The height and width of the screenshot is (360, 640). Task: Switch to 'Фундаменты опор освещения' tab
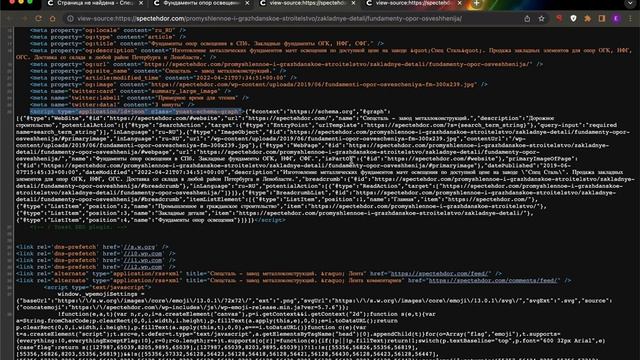tap(201, 3)
